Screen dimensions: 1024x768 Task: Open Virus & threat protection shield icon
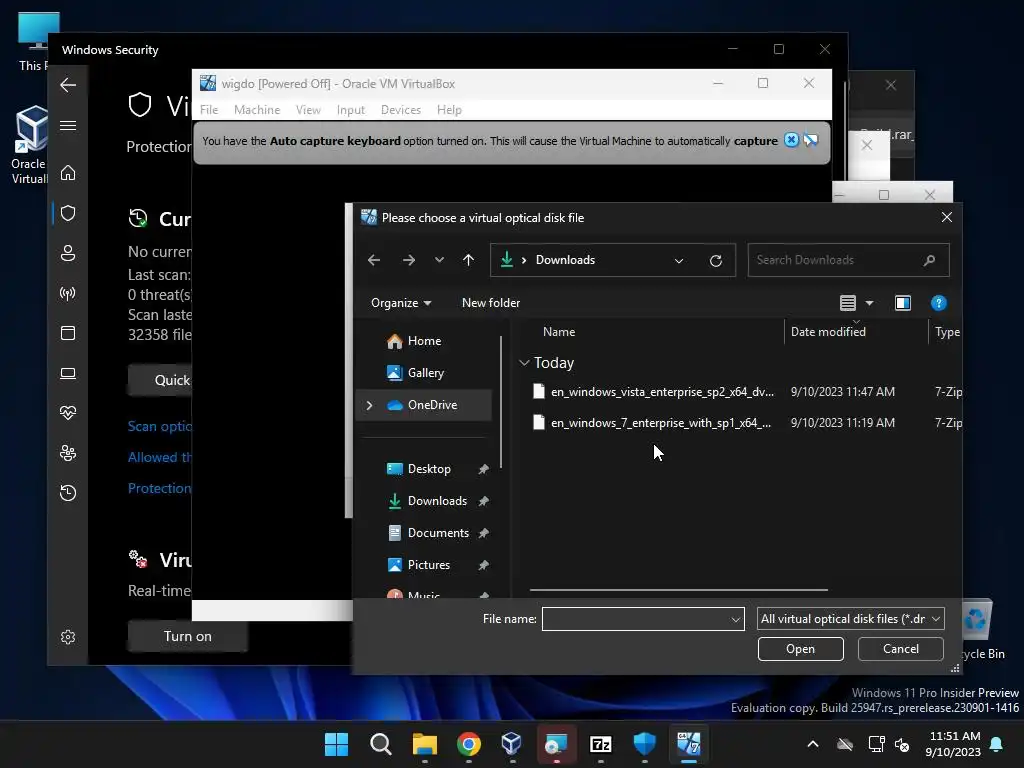pyautogui.click(x=68, y=213)
